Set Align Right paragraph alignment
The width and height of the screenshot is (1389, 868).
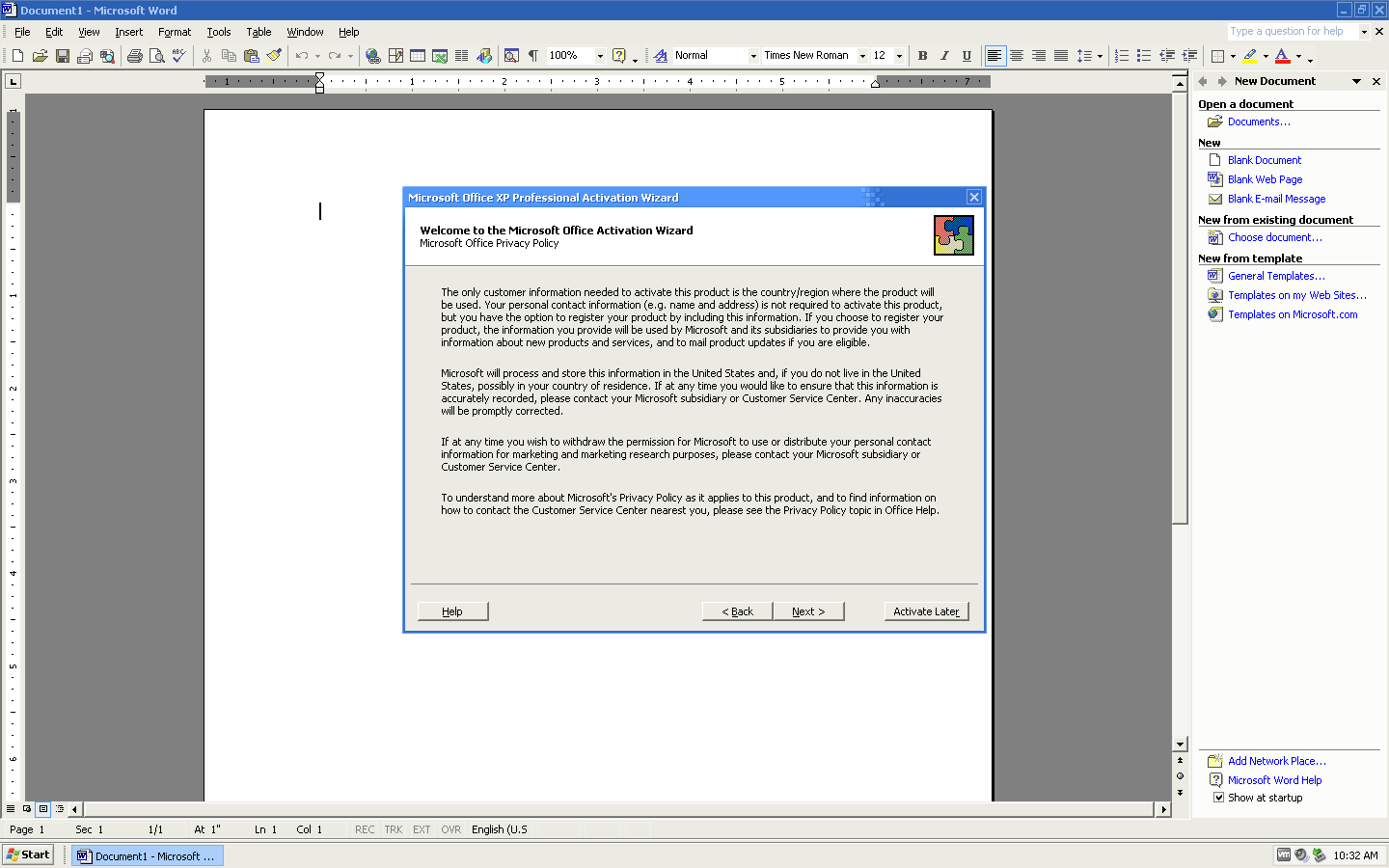pos(1039,56)
